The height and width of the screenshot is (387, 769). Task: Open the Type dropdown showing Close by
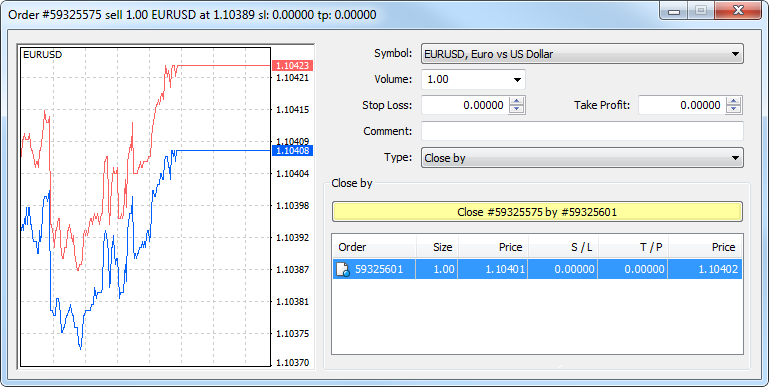582,158
